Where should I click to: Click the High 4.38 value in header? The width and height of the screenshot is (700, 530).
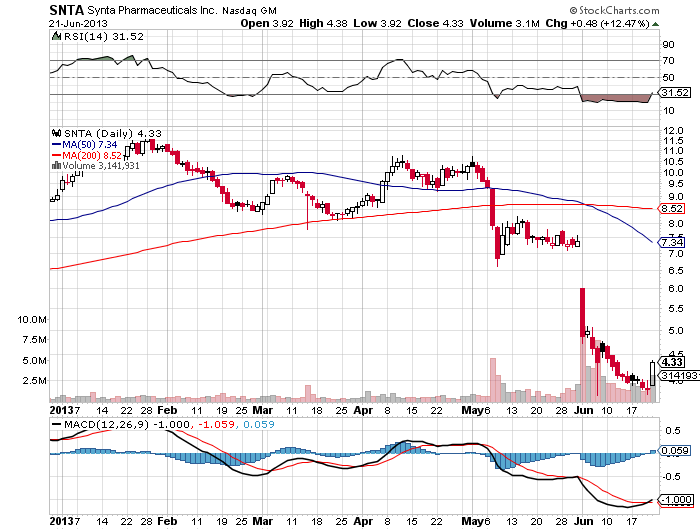tap(323, 23)
